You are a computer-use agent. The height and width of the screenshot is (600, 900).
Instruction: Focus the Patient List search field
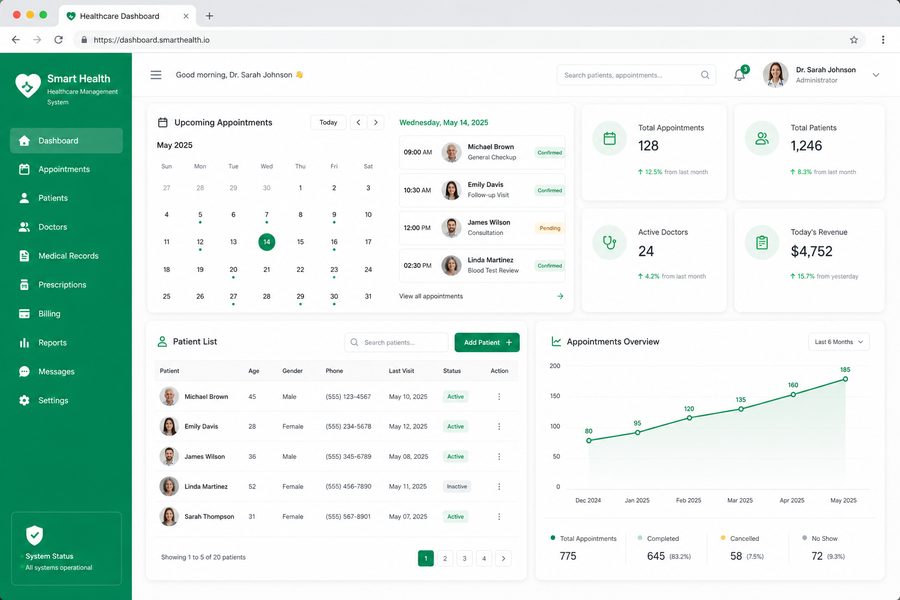click(x=396, y=343)
